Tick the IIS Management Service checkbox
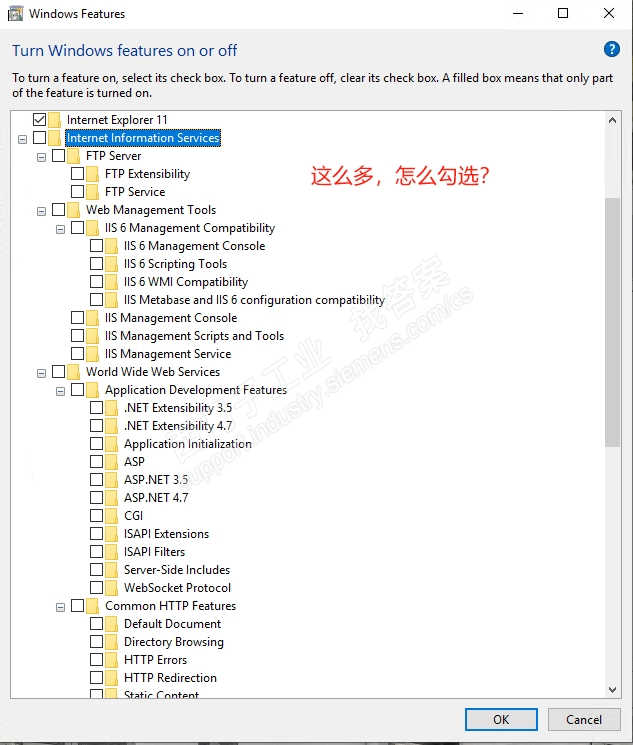Image resolution: width=633 pixels, height=745 pixels. point(77,353)
